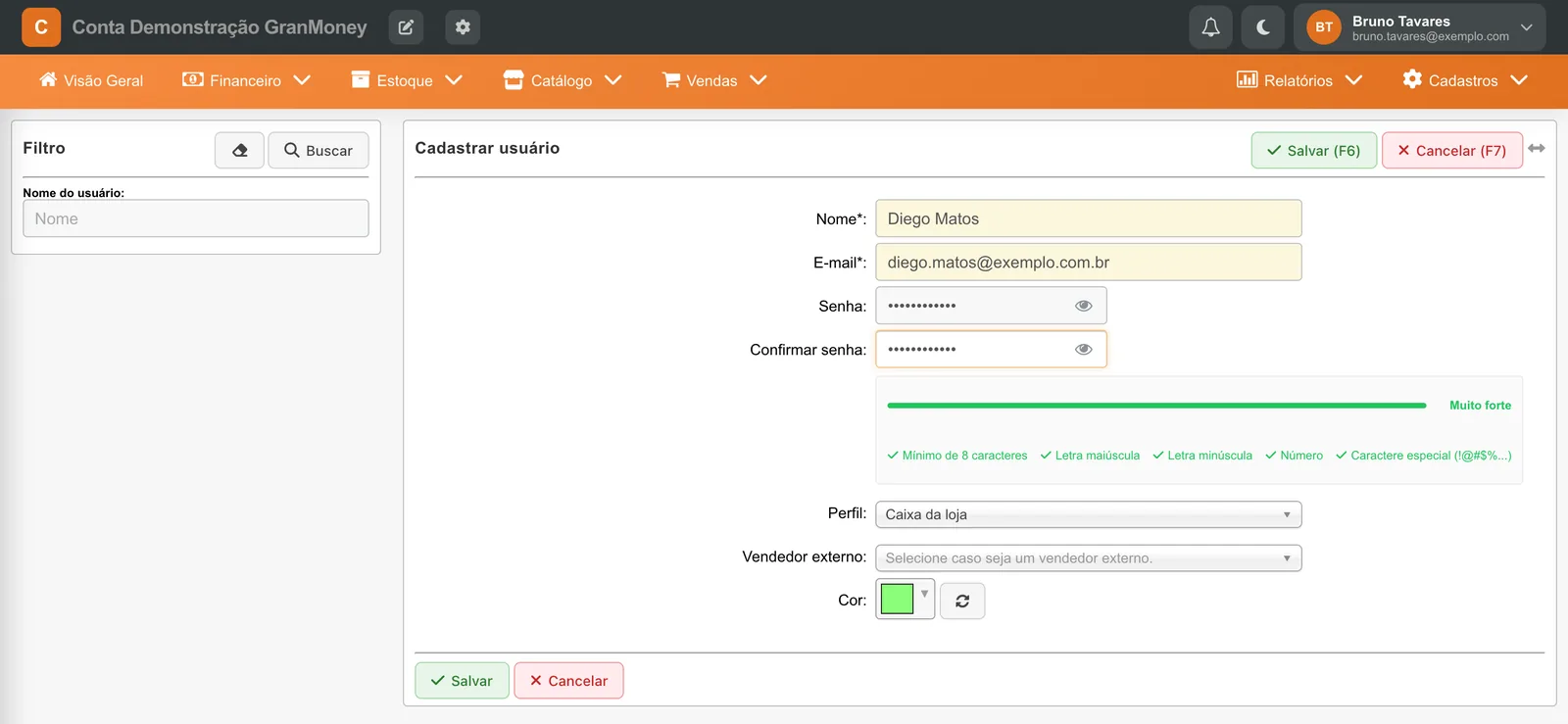Viewport: 1568px width, 724px height.
Task: Open account settings gear icon
Action: tap(463, 27)
